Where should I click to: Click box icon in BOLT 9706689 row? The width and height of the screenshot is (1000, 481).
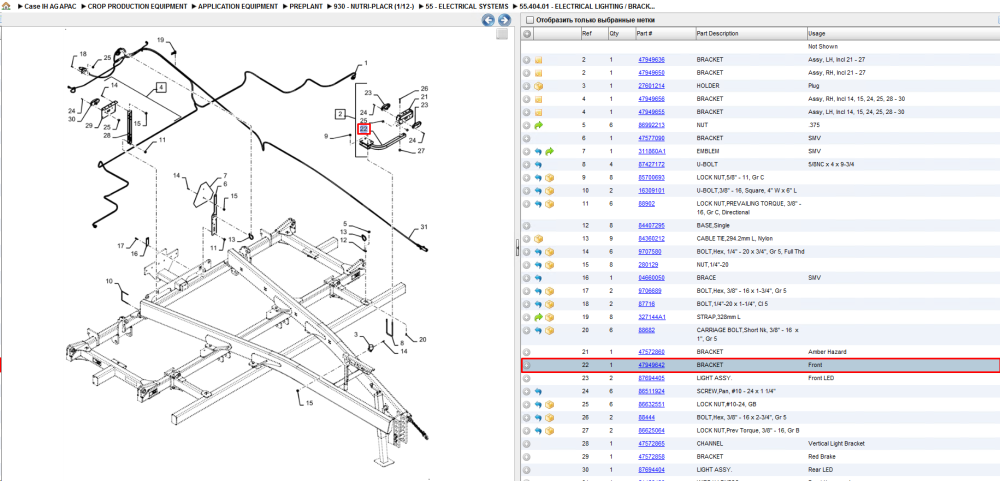tap(549, 291)
